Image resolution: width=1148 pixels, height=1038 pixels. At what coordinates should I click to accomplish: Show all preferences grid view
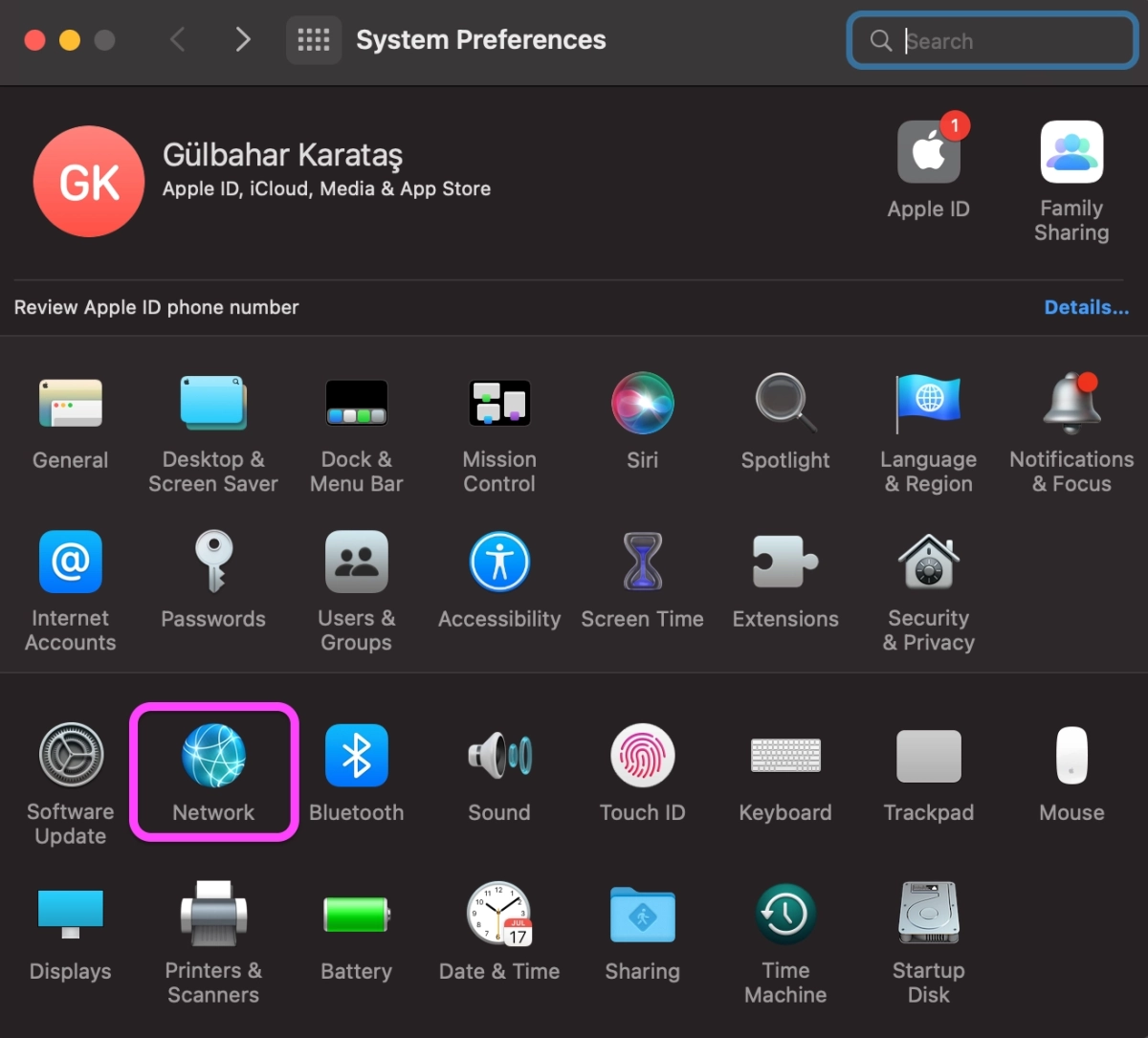[314, 39]
